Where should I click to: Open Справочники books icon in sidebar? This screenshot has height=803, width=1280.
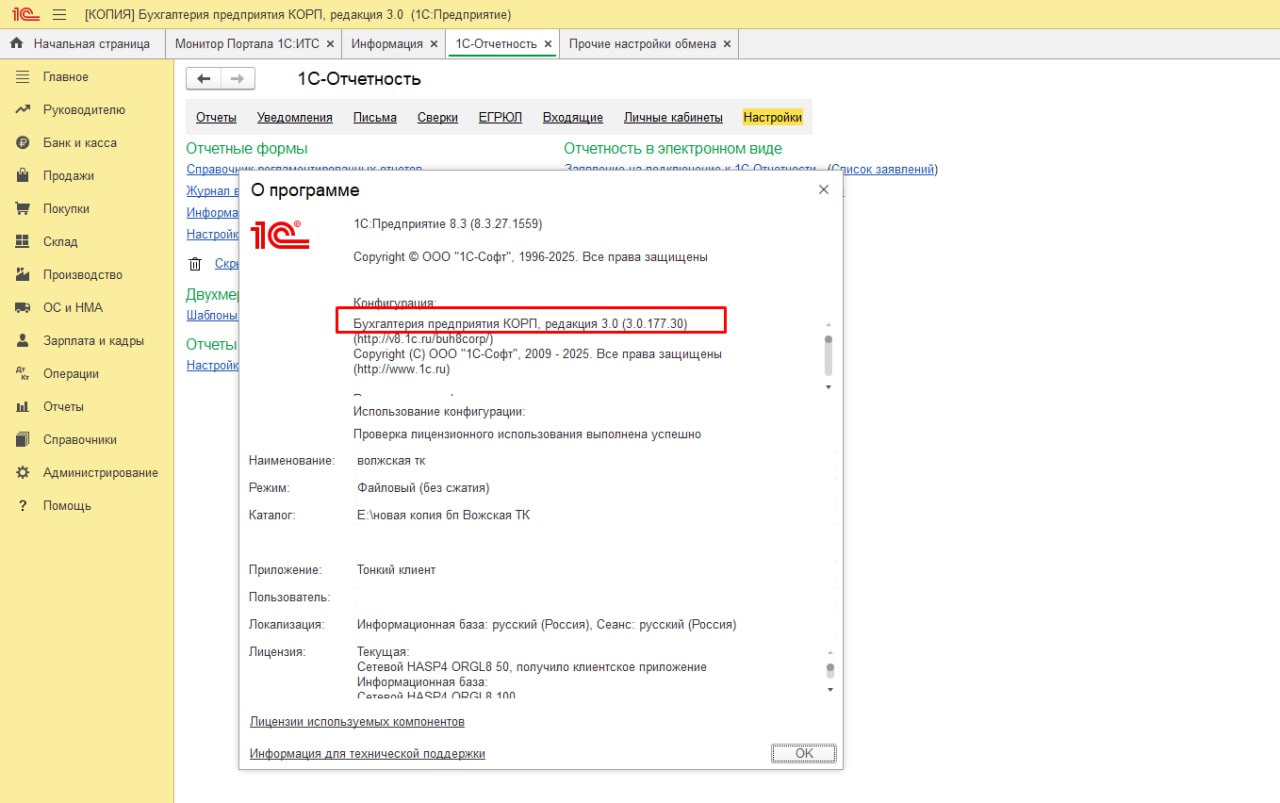tap(22, 440)
